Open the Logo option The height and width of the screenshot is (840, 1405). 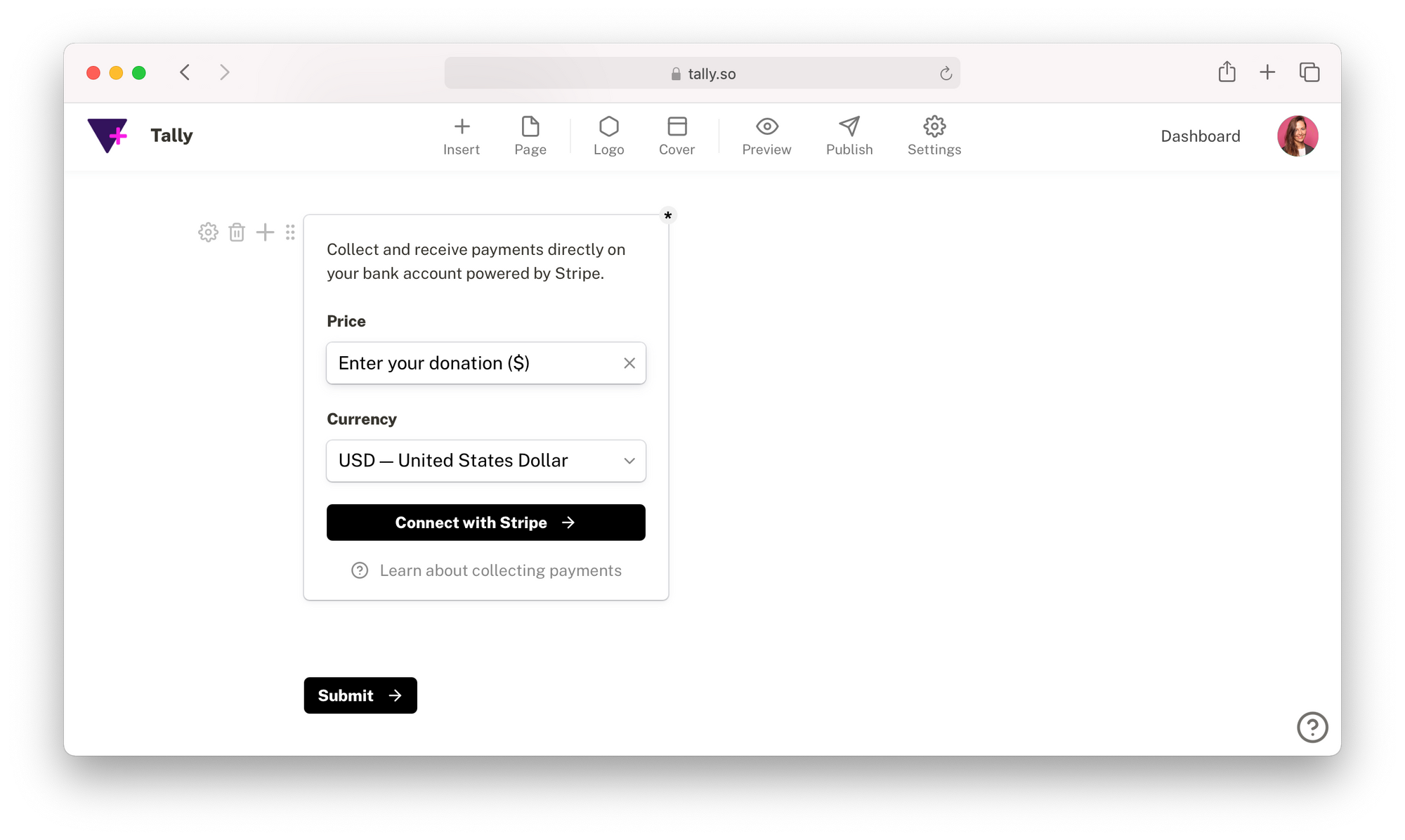pyautogui.click(x=608, y=136)
